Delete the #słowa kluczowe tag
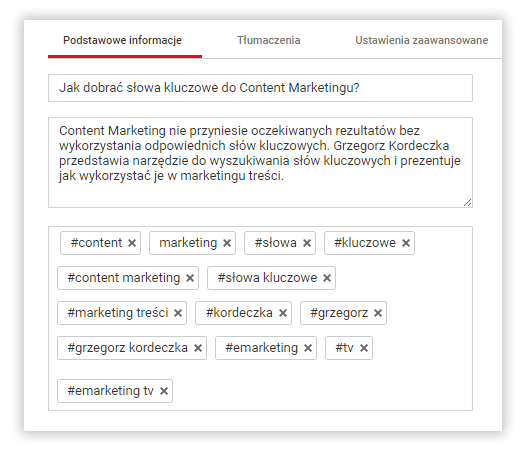The image size is (526, 452). click(327, 278)
